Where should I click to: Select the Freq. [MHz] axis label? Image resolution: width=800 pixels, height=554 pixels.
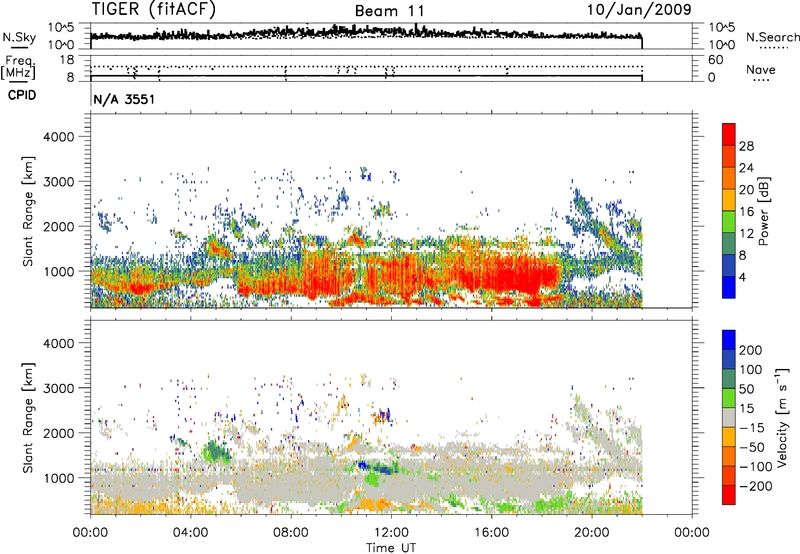18,68
